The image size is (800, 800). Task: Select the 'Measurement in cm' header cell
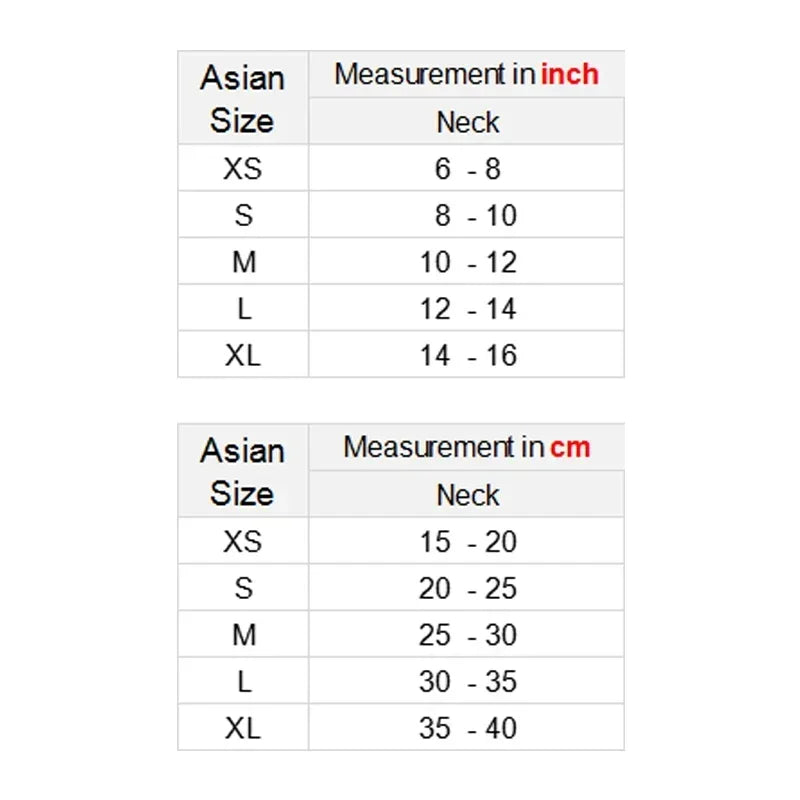(466, 447)
